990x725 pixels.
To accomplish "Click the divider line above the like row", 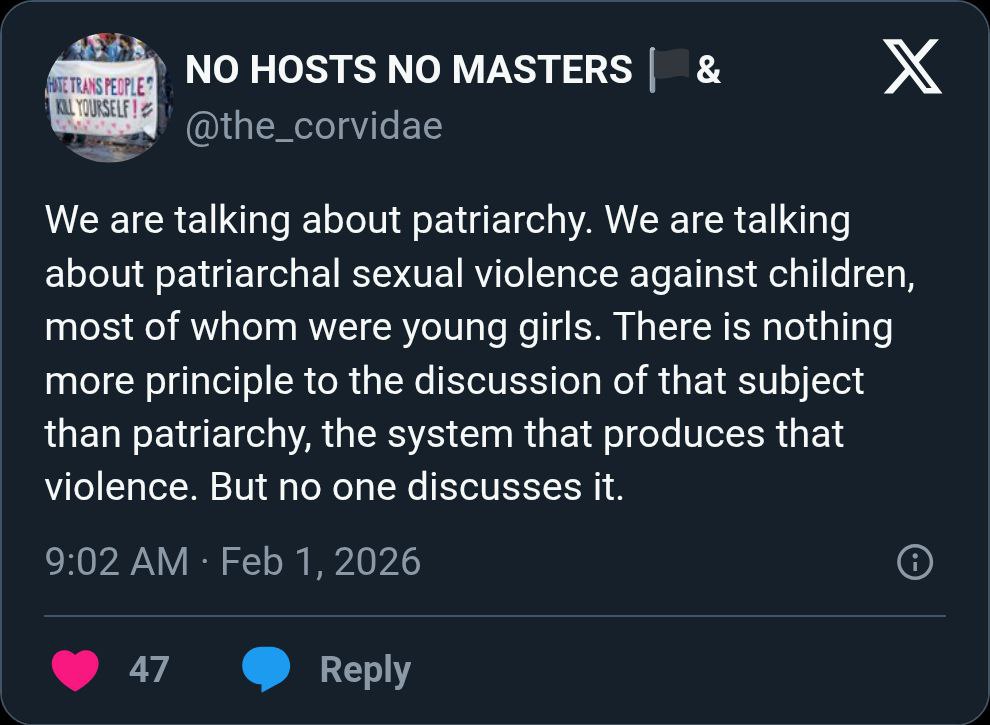I will [x=495, y=616].
